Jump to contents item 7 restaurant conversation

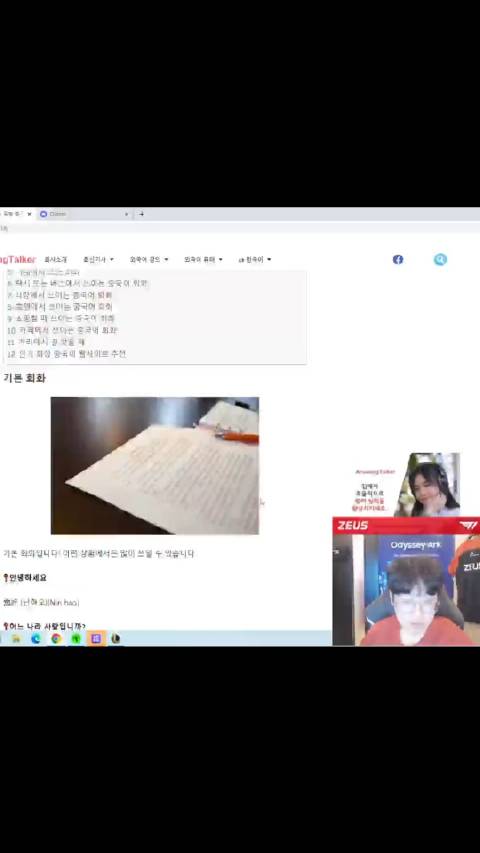coord(60,295)
